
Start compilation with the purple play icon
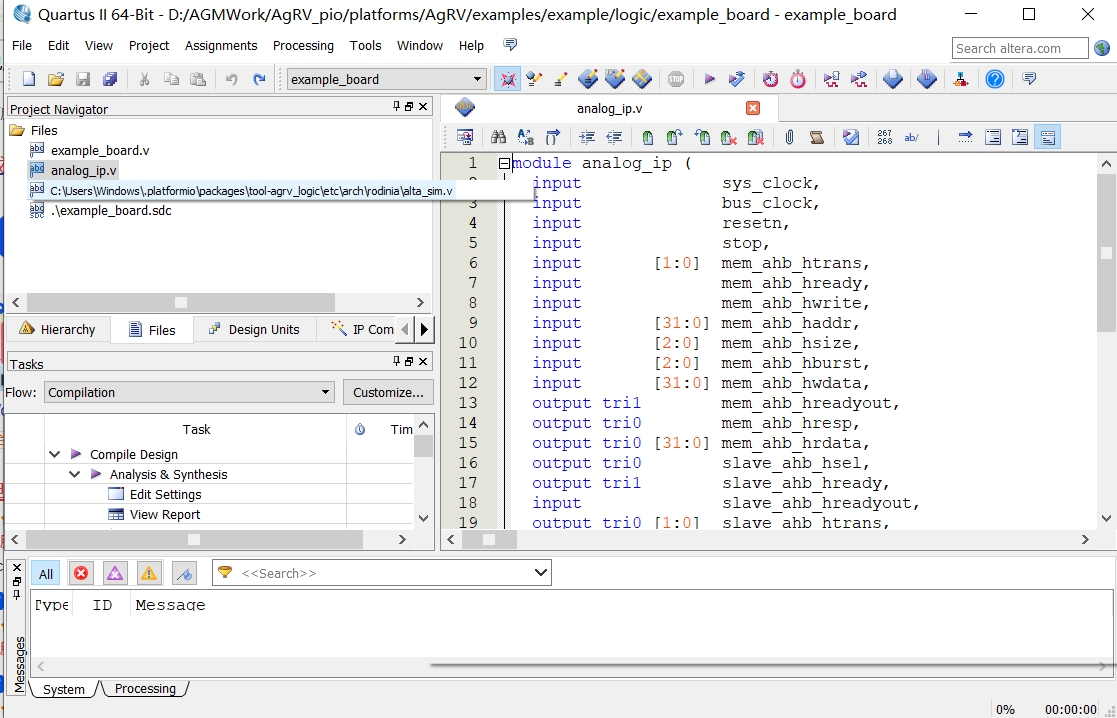pos(710,79)
